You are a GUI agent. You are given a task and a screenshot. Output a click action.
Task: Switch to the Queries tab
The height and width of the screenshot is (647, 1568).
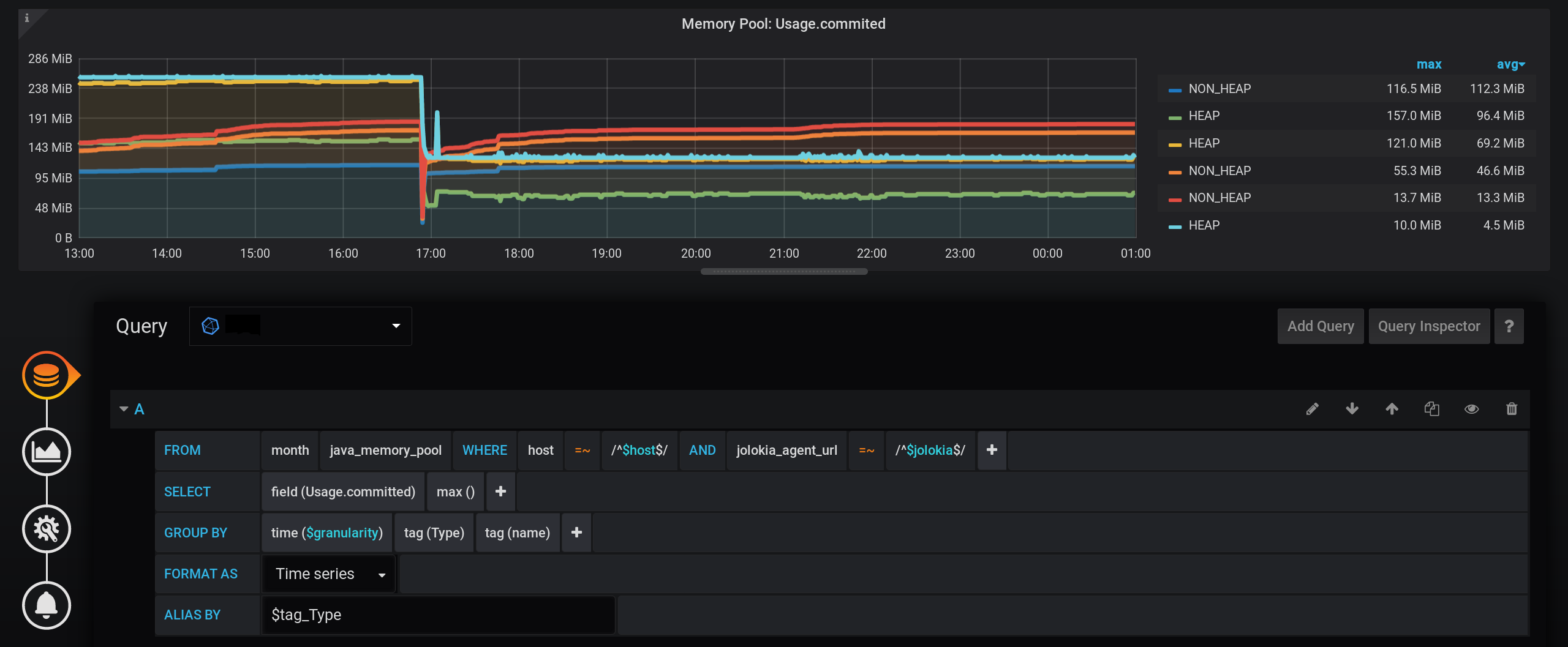point(47,375)
